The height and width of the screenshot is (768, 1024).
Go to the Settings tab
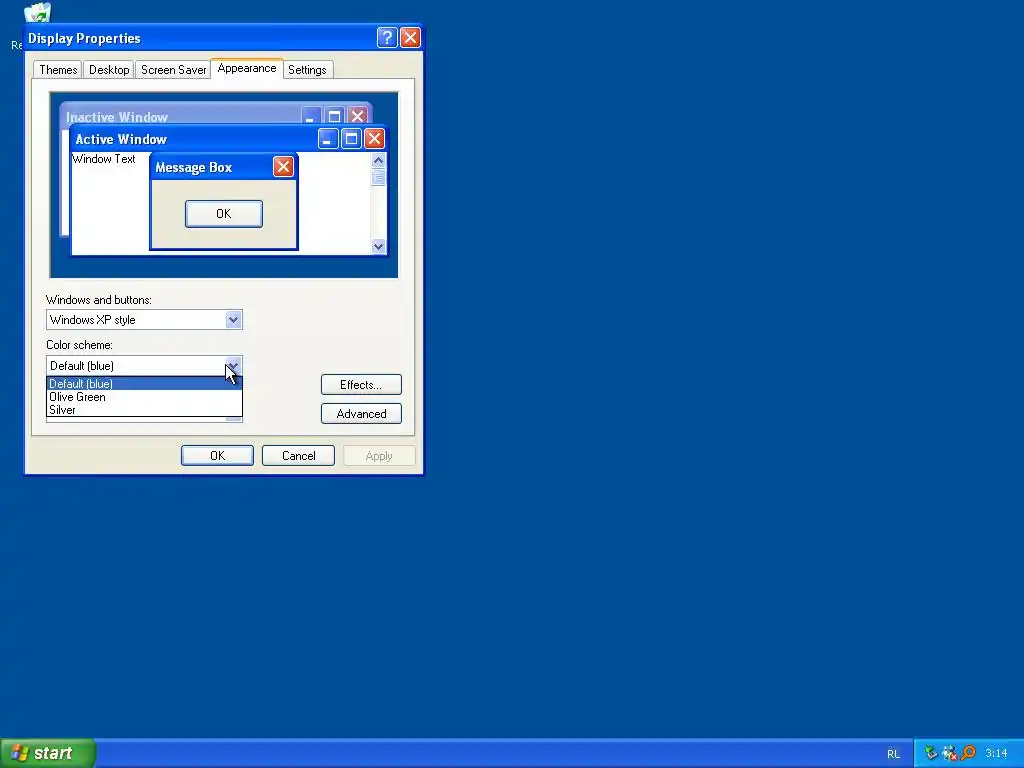pos(307,70)
